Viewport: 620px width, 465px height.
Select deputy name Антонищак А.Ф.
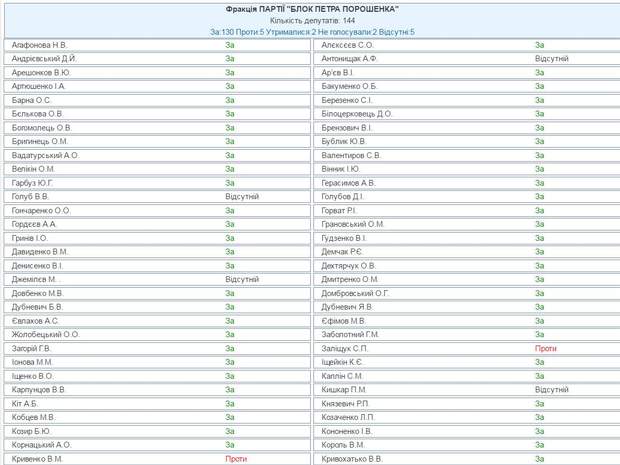[353, 59]
